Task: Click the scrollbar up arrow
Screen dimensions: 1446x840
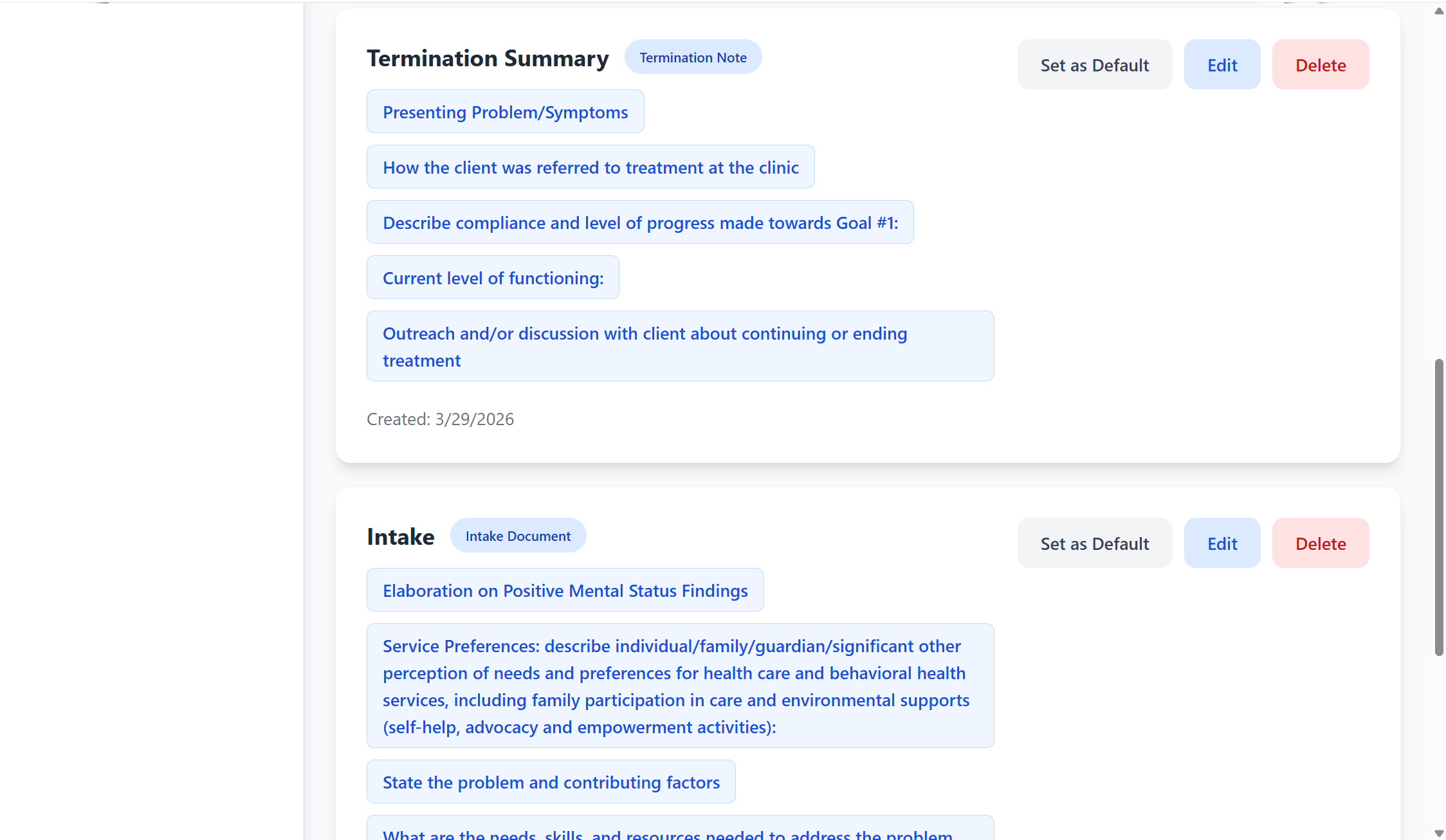Action: point(1438,10)
